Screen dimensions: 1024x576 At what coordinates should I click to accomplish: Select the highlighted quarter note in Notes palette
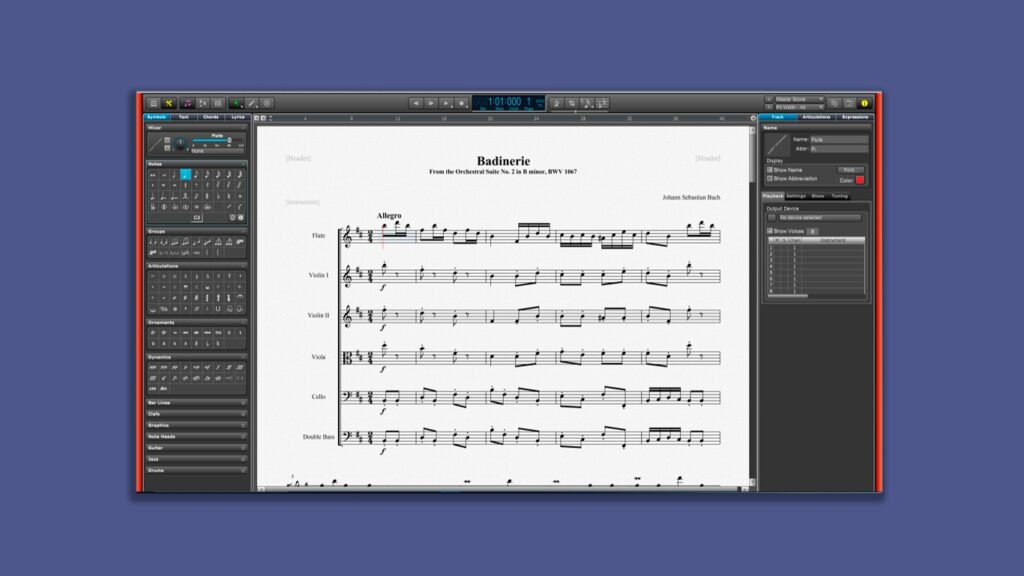coord(185,174)
